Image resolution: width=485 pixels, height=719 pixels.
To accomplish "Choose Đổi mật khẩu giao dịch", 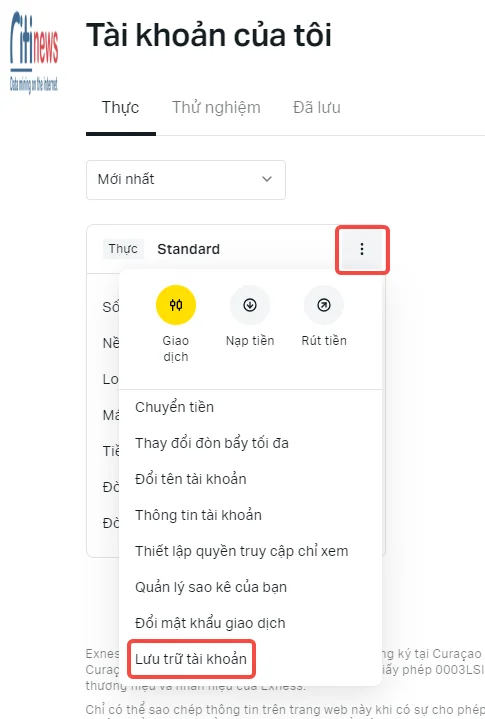I will [210, 623].
